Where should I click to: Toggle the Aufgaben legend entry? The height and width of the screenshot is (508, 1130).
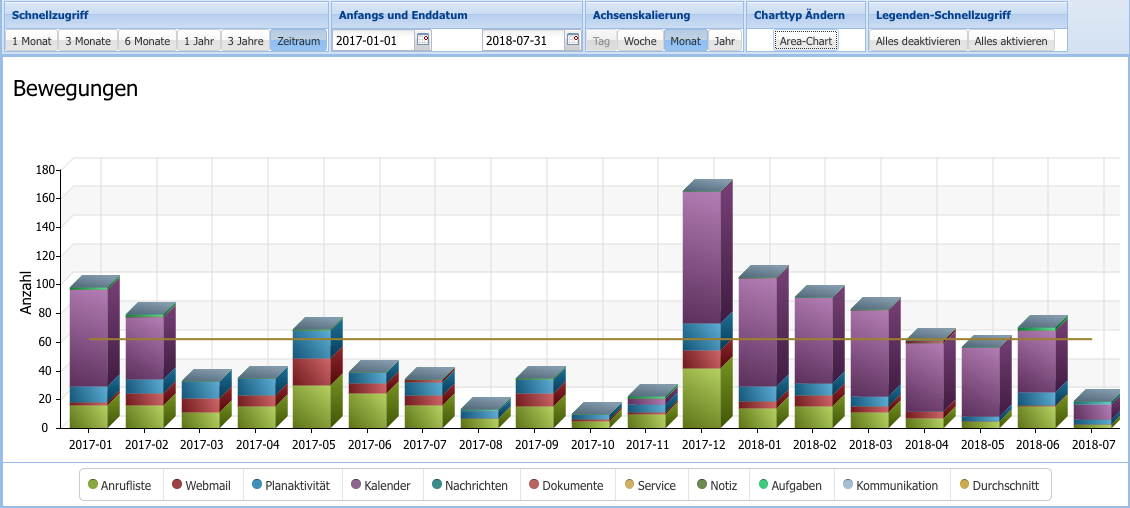pos(790,486)
